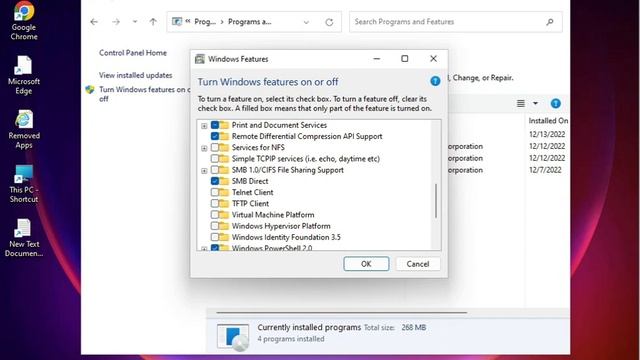
Task: Check Virtual Machine Platform checkbox
Action: (215, 214)
